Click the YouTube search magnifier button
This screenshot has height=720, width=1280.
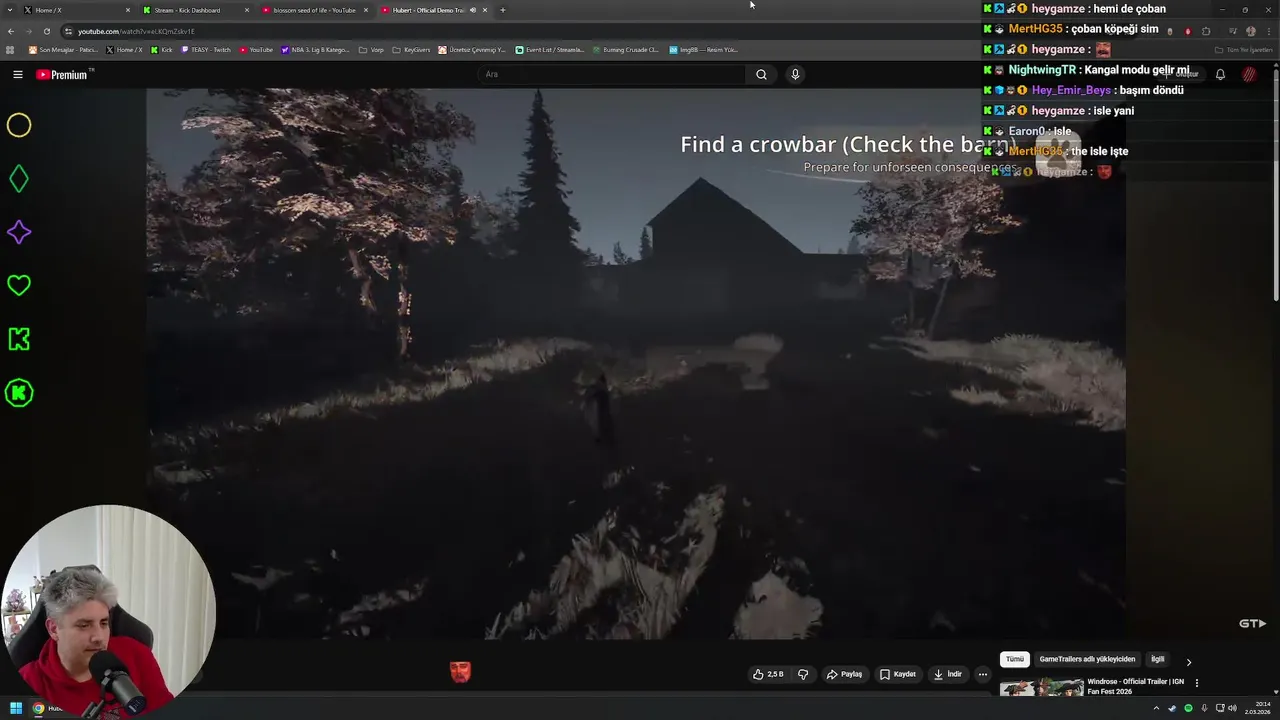761,74
